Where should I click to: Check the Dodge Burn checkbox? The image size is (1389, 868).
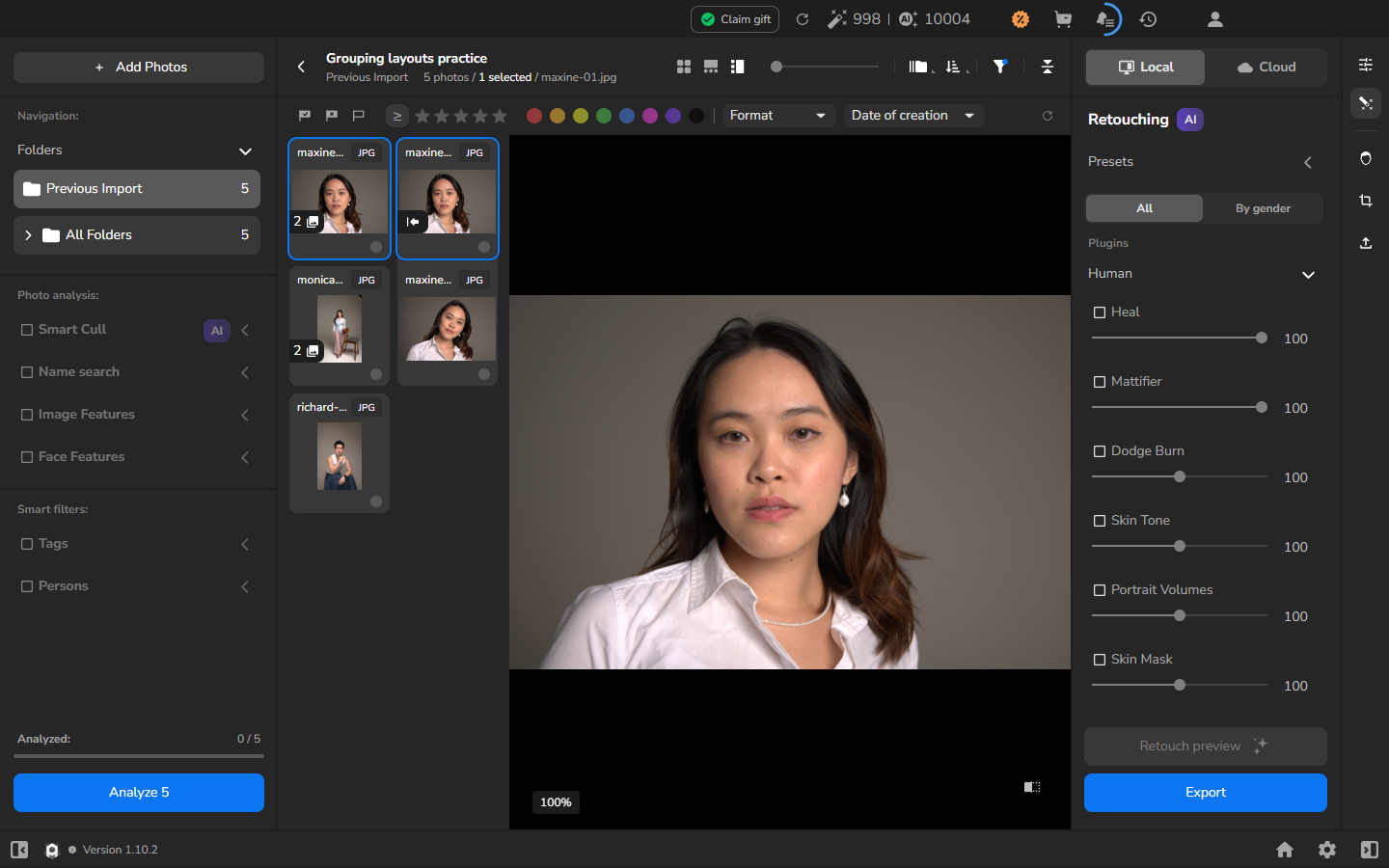pos(1100,451)
